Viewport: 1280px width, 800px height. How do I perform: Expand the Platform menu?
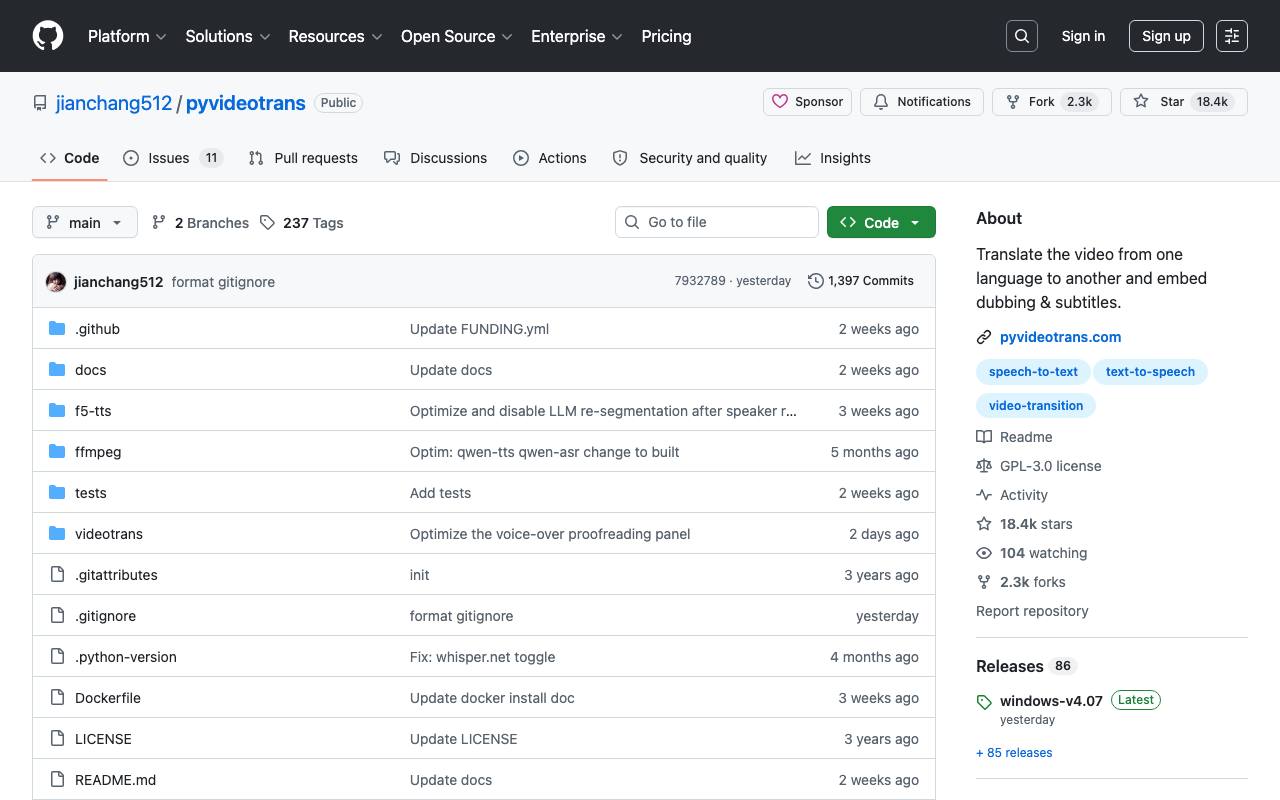[x=126, y=36]
